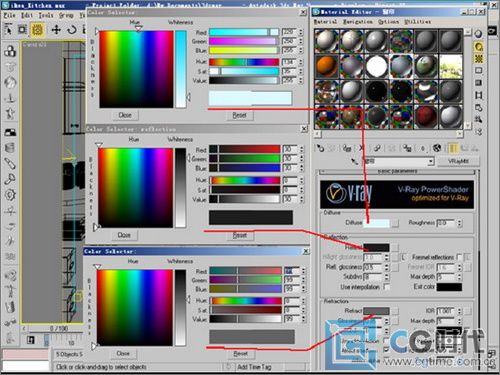The height and width of the screenshot is (375, 500).
Task: Click the VRayMtl material type button
Action: coord(458,161)
